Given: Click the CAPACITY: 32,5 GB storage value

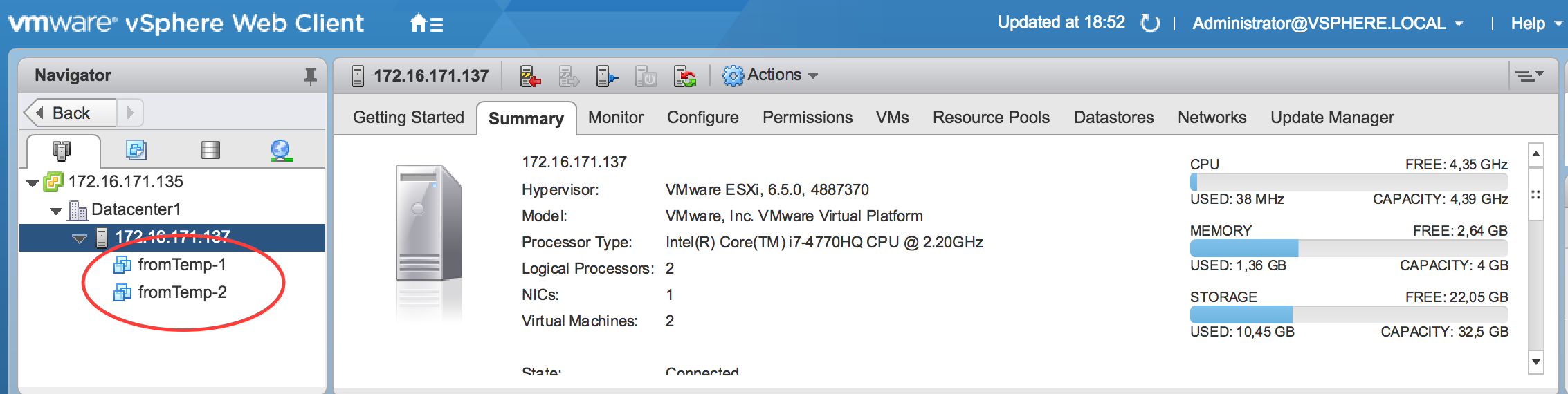Looking at the screenshot, I should (1444, 332).
